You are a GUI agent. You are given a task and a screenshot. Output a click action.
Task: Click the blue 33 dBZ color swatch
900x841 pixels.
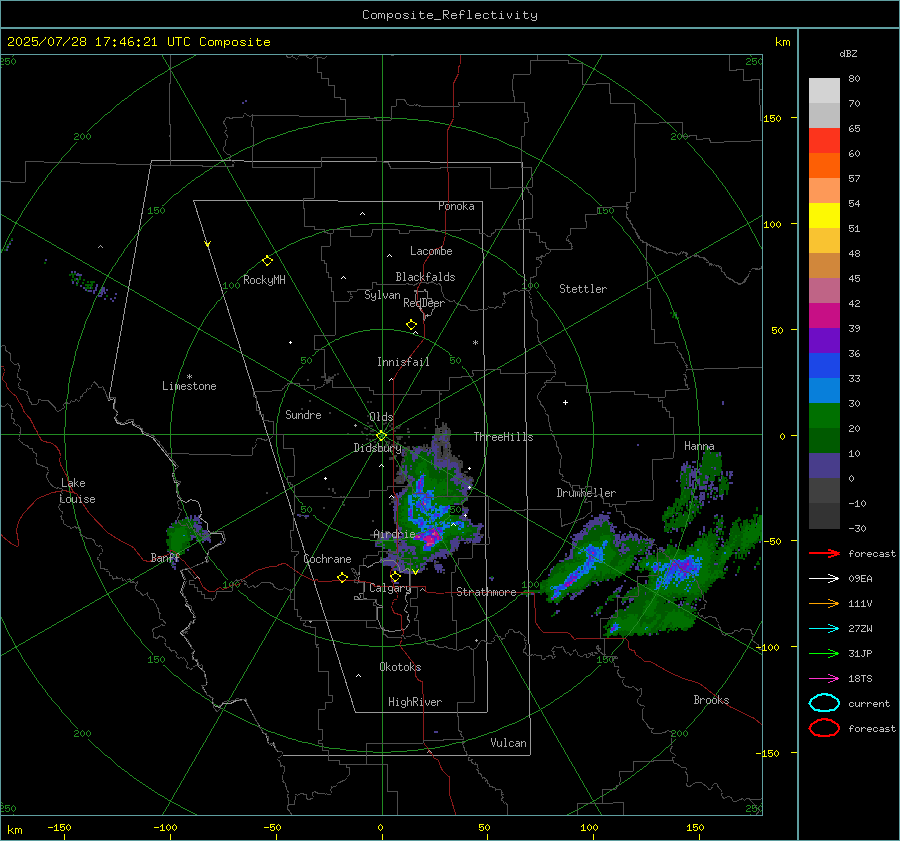pos(824,366)
